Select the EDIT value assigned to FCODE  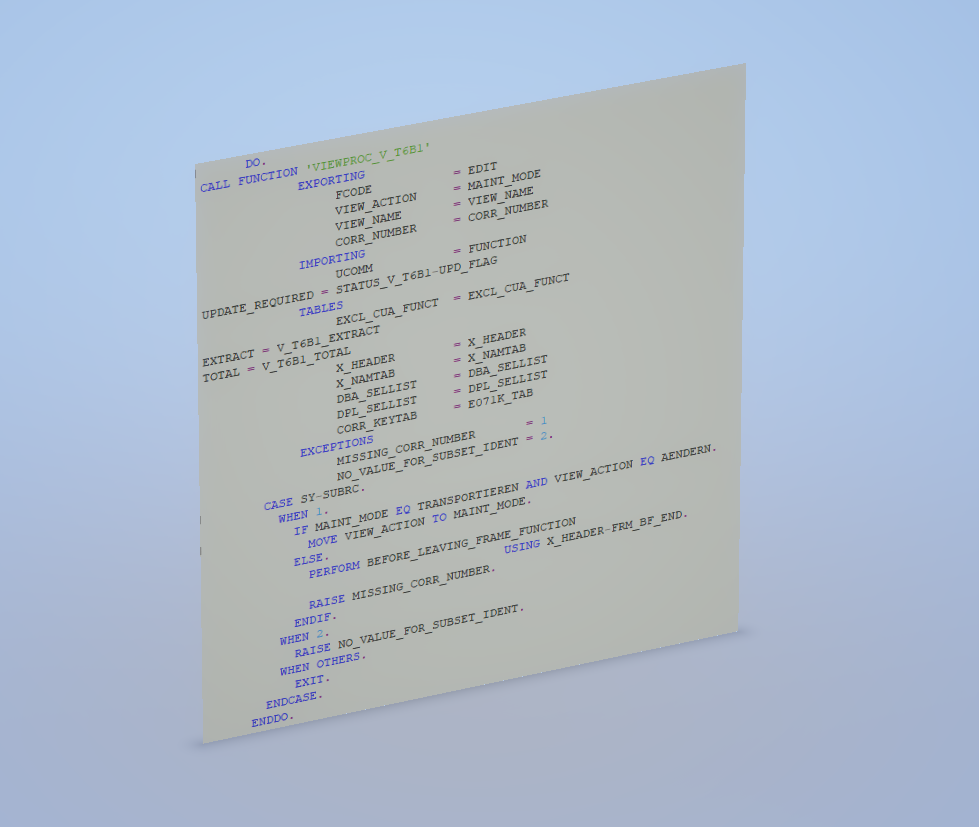click(483, 168)
